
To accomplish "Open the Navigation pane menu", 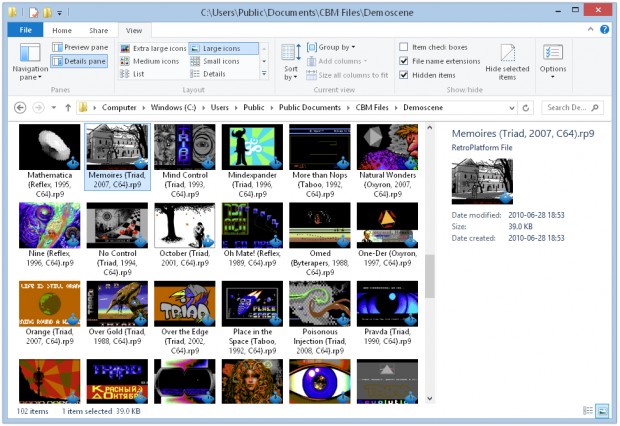I will pos(30,61).
